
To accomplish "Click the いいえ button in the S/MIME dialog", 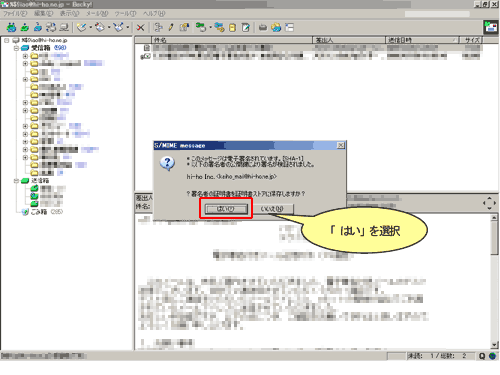I will click(272, 209).
